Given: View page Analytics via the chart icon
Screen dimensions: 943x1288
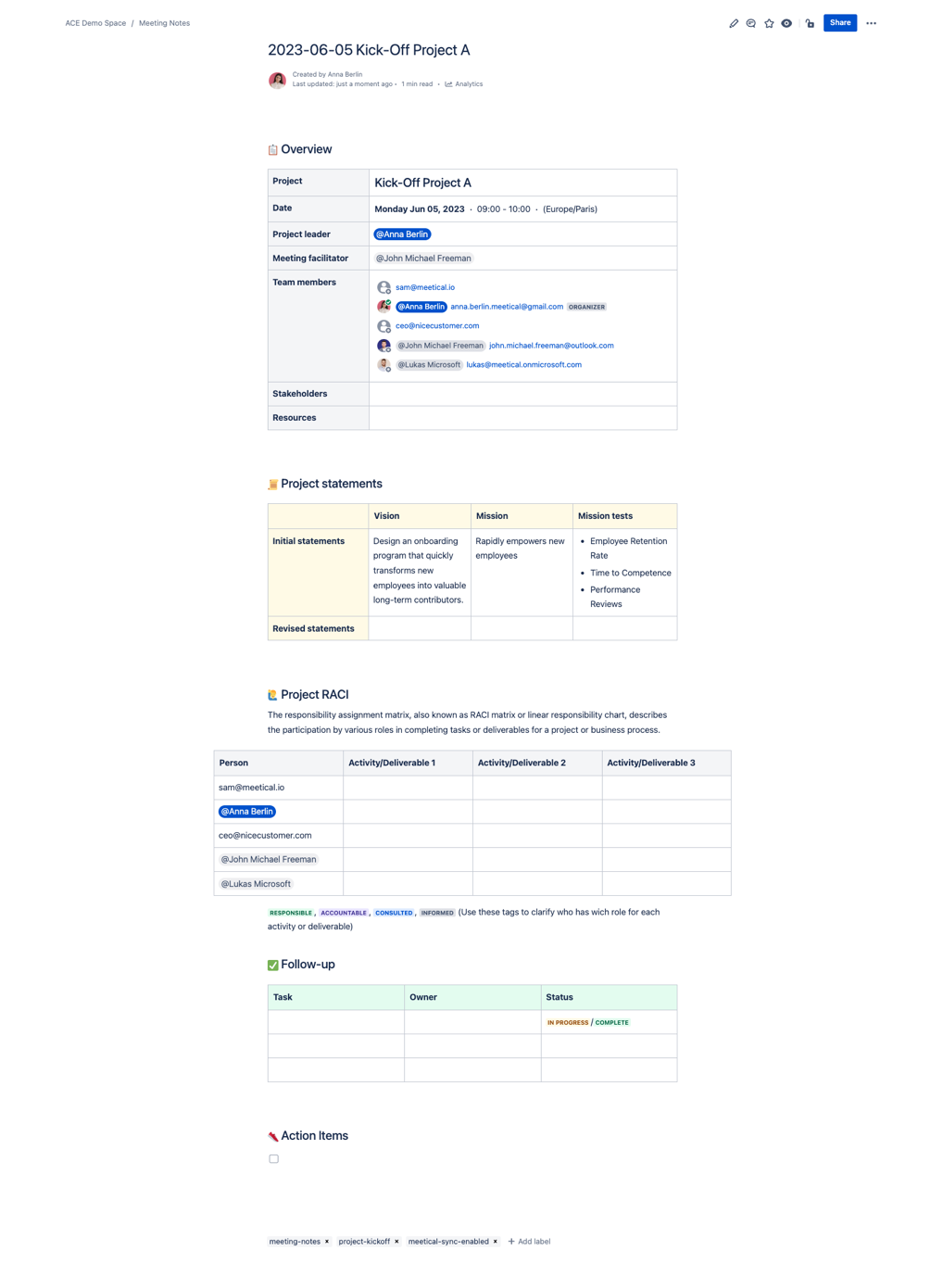Looking at the screenshot, I should pos(463,83).
